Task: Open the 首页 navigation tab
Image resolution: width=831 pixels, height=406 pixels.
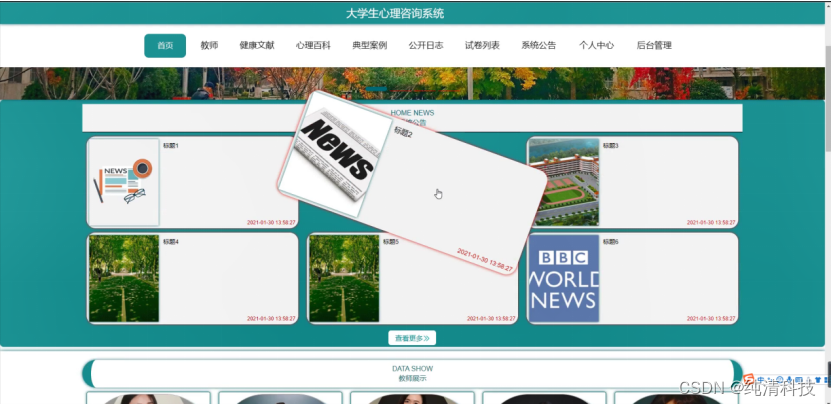Action: tap(165, 46)
